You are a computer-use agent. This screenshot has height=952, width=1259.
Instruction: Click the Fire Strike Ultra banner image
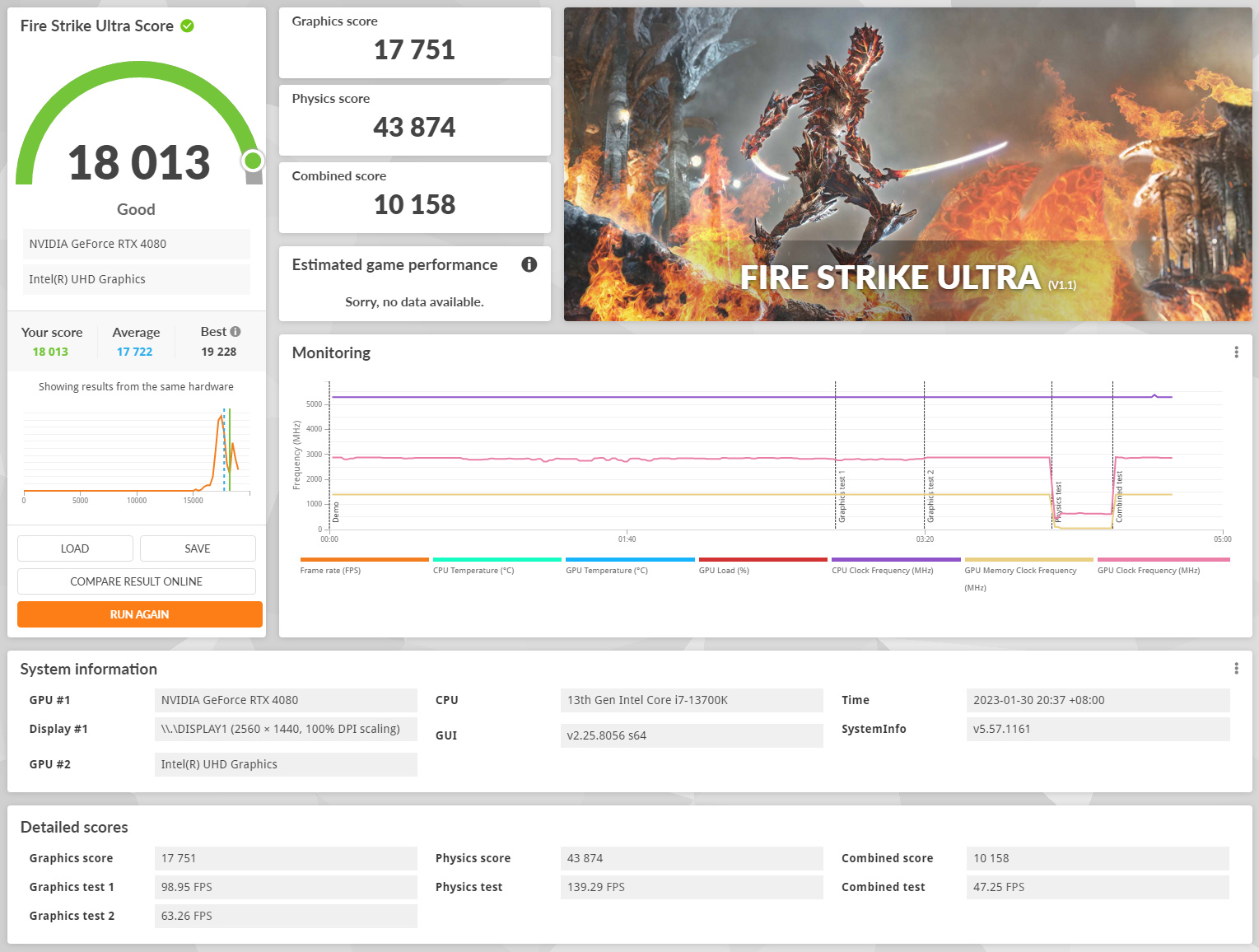point(907,165)
